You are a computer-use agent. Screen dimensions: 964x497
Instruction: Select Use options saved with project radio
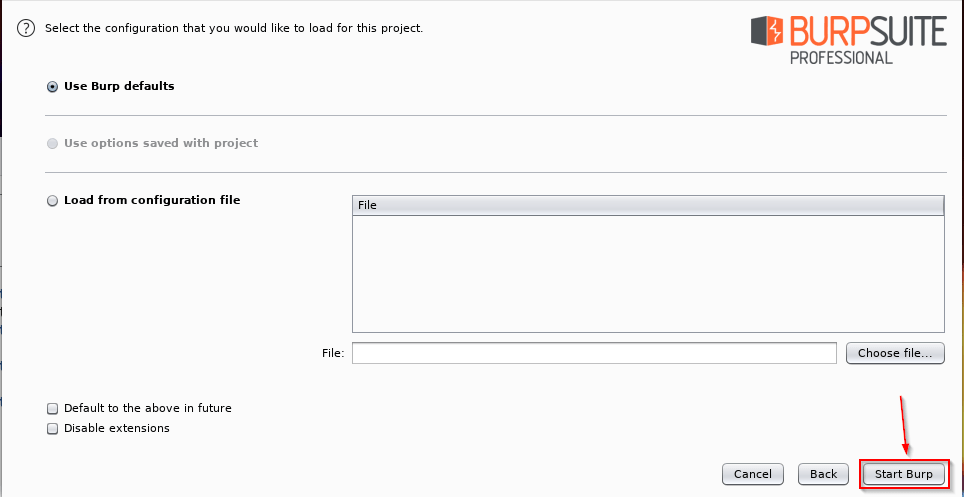pos(52,143)
